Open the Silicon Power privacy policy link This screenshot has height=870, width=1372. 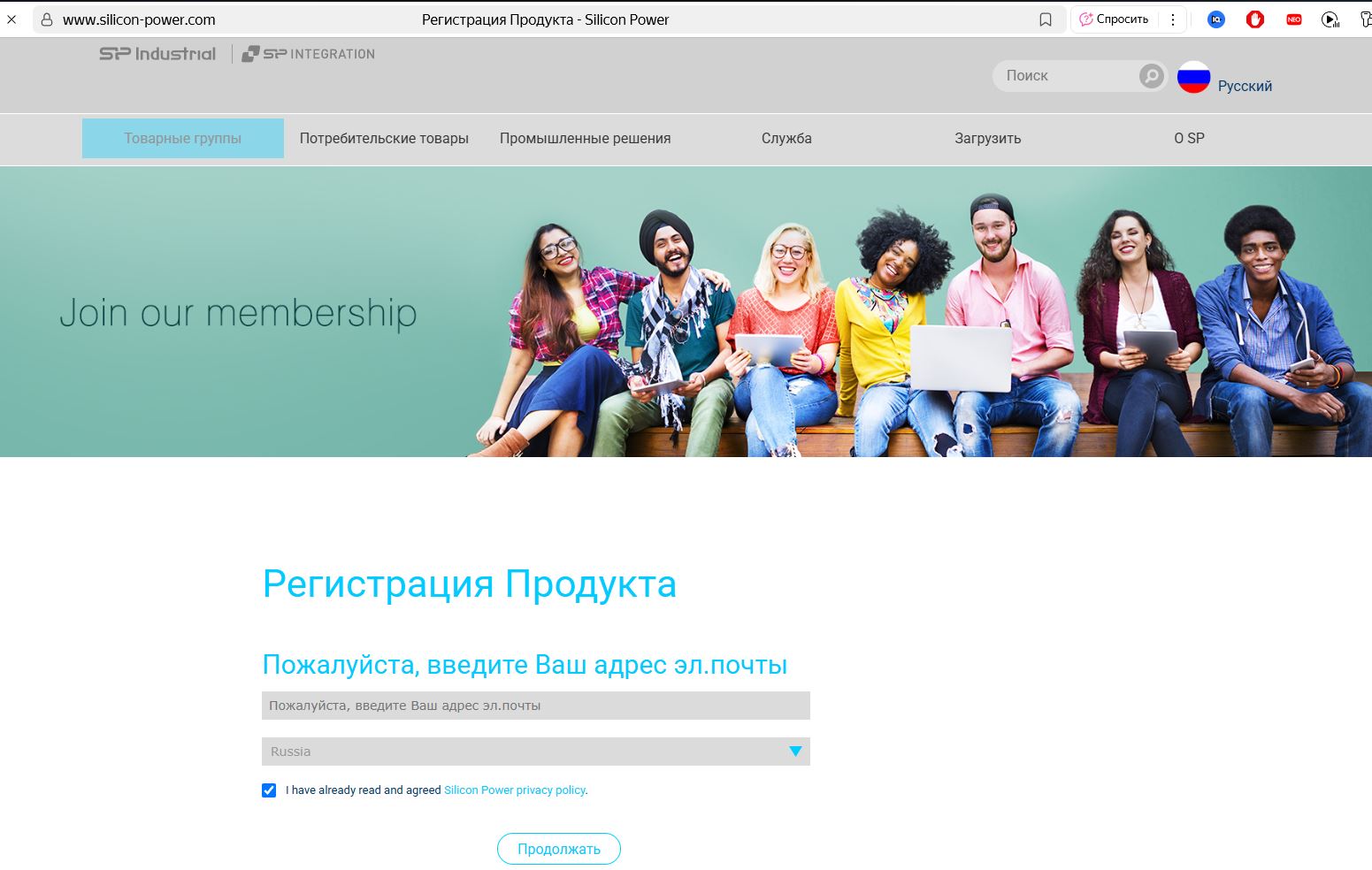point(515,790)
